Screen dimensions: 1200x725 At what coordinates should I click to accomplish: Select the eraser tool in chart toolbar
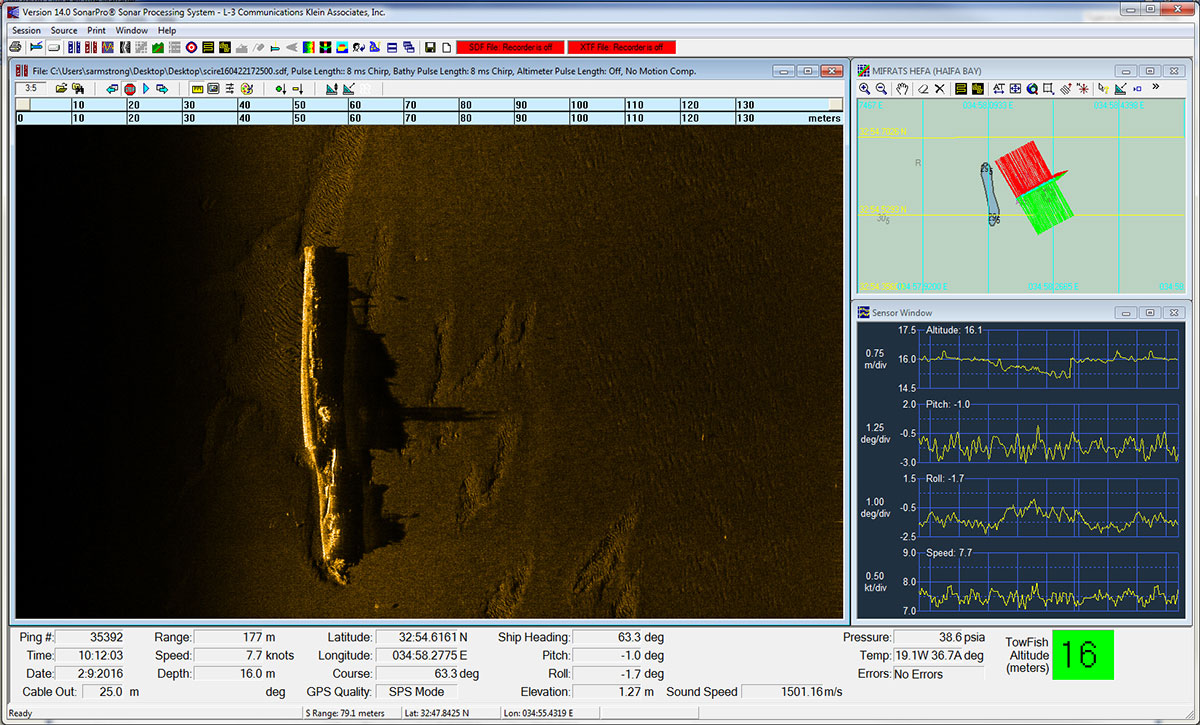click(924, 89)
